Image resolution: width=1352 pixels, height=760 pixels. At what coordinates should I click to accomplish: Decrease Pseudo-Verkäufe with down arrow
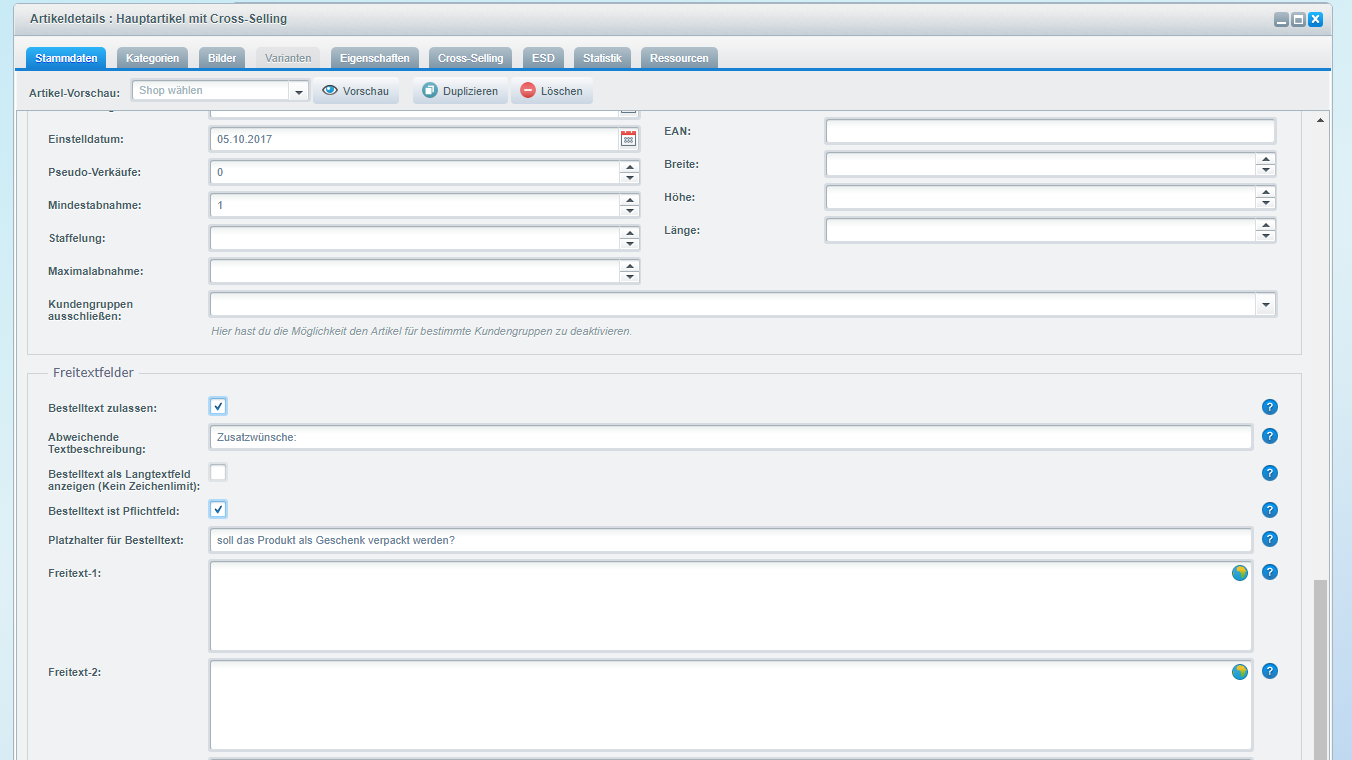point(629,178)
